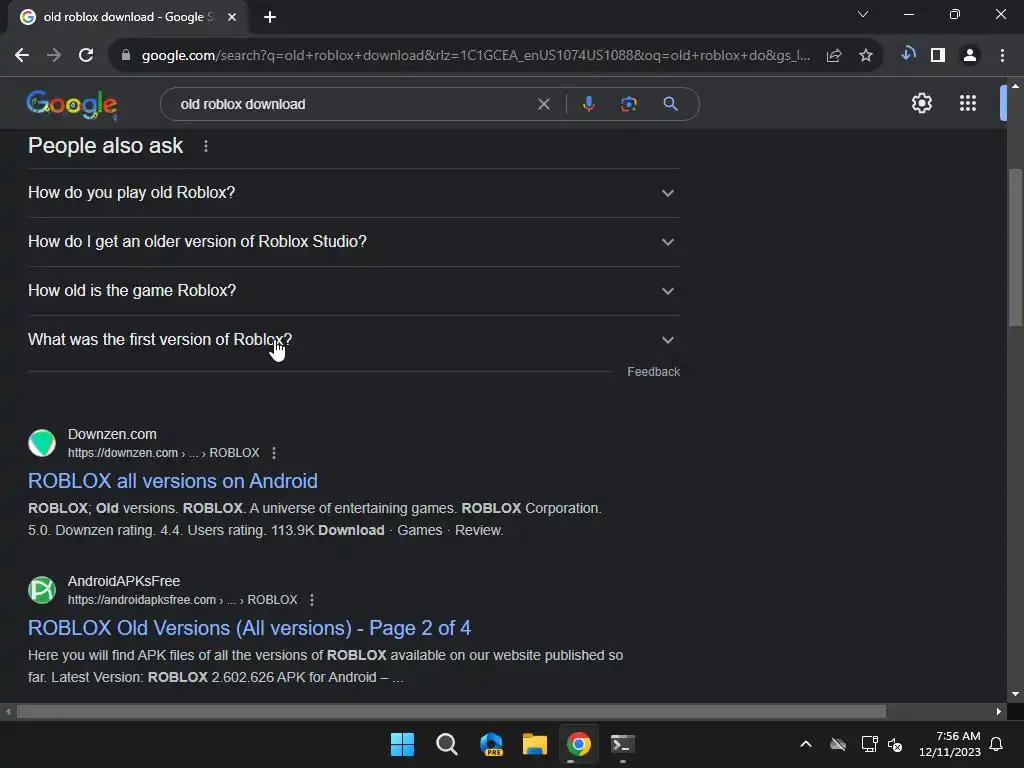Open Google quick settings gear

click(921, 103)
